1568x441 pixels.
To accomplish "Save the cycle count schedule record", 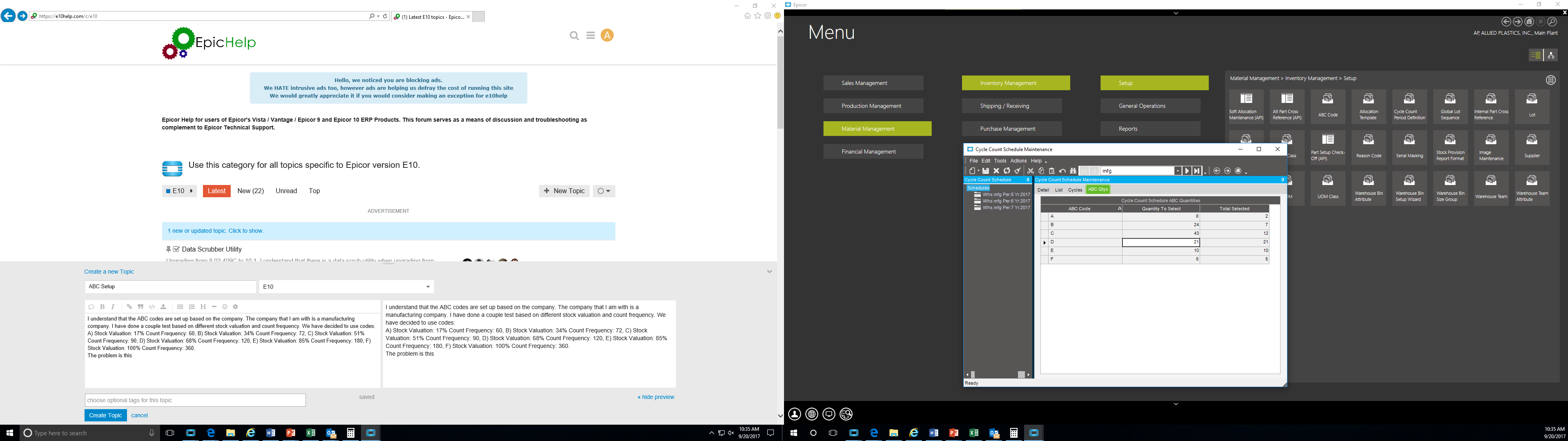I will [985, 171].
